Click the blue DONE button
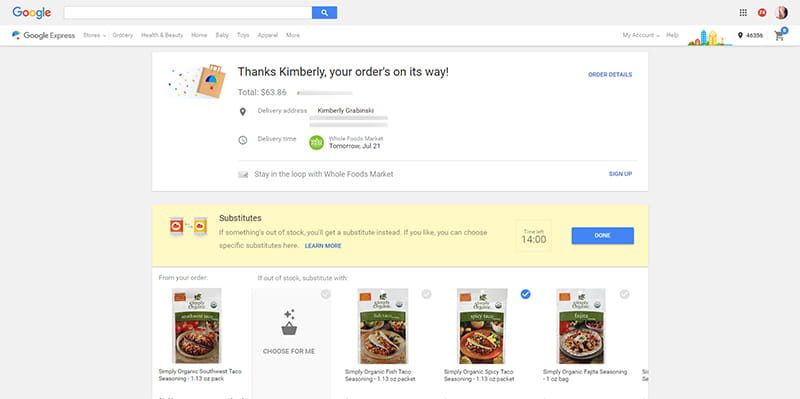Image resolution: width=800 pixels, height=399 pixels. pos(603,236)
